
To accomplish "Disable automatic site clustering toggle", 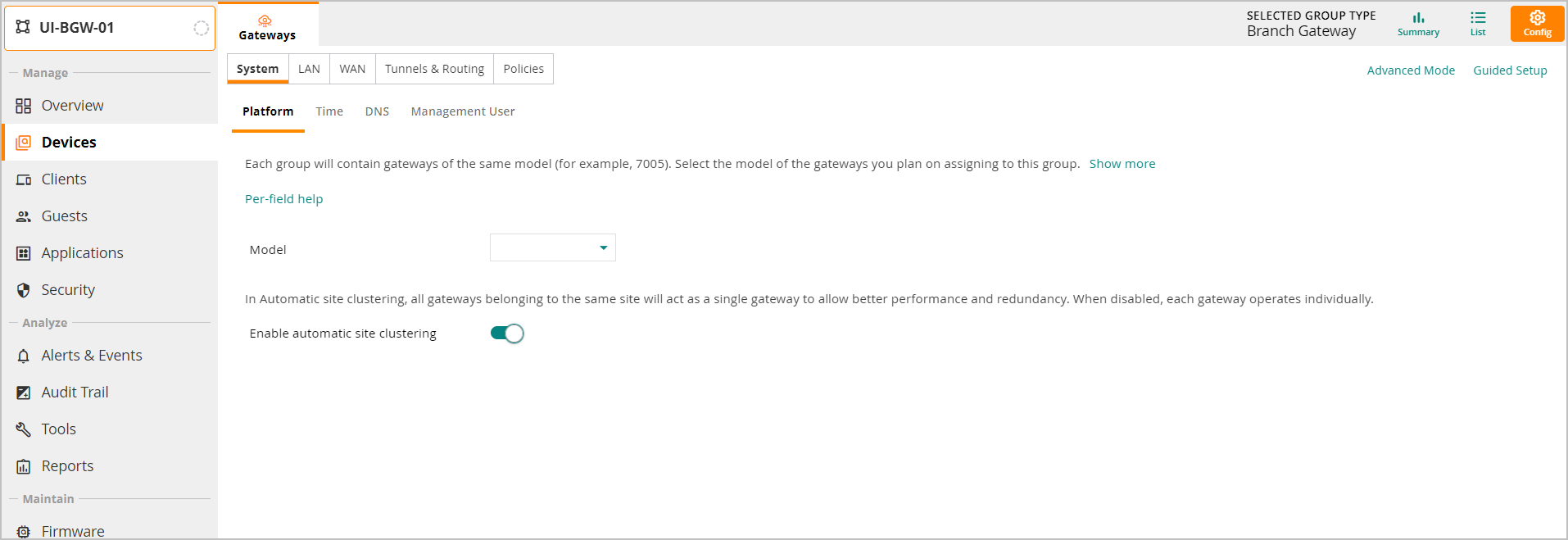I will coord(507,334).
